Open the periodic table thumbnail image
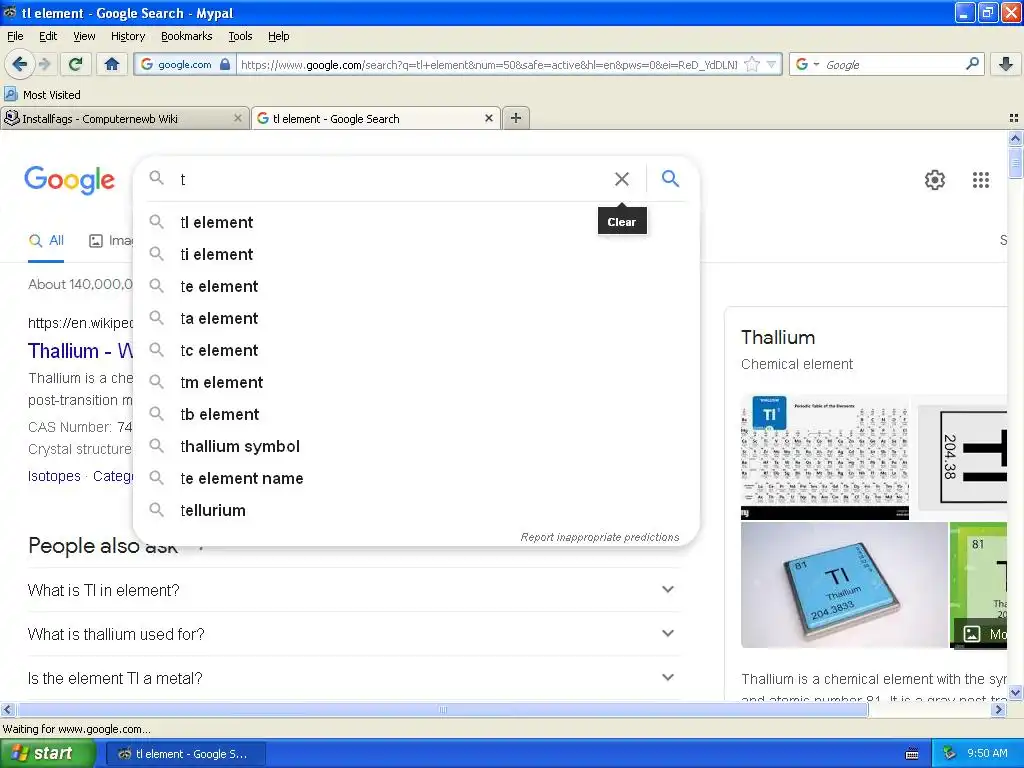 click(x=825, y=457)
